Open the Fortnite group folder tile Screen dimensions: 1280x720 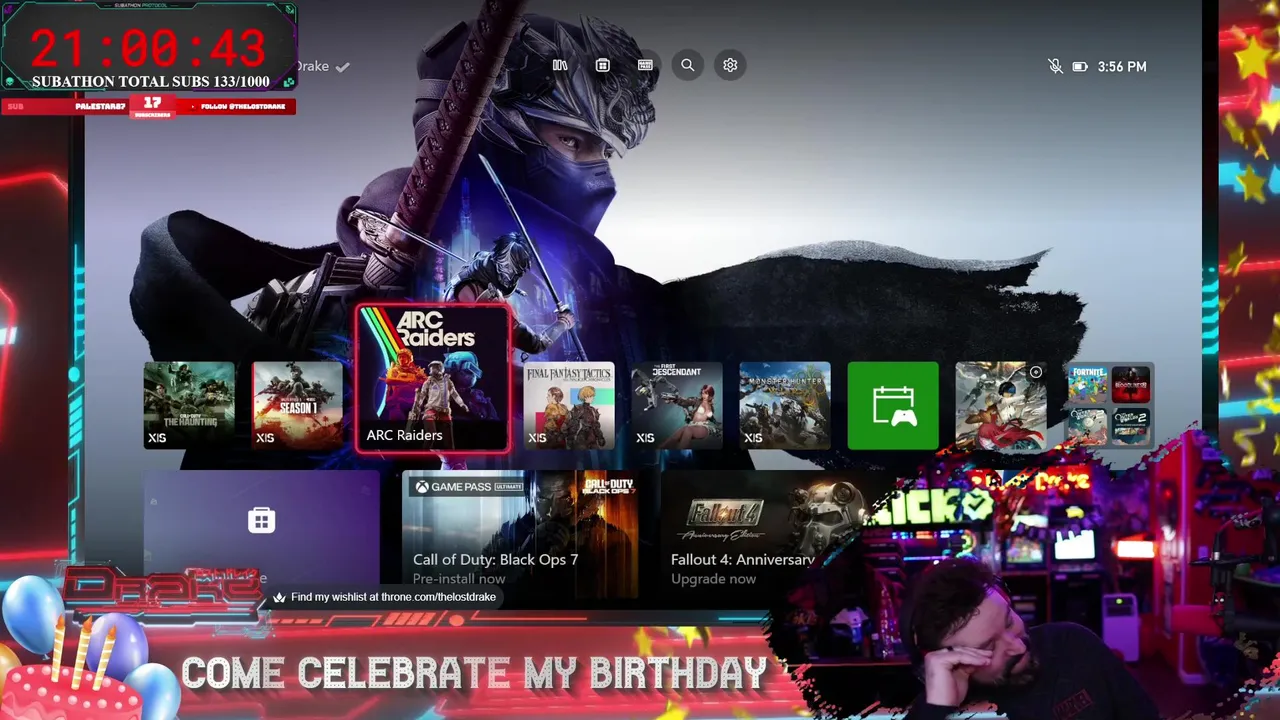click(x=1109, y=405)
